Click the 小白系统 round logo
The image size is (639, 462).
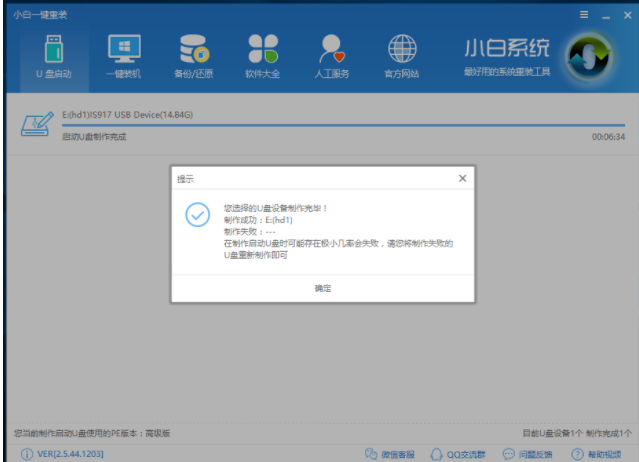[590, 57]
